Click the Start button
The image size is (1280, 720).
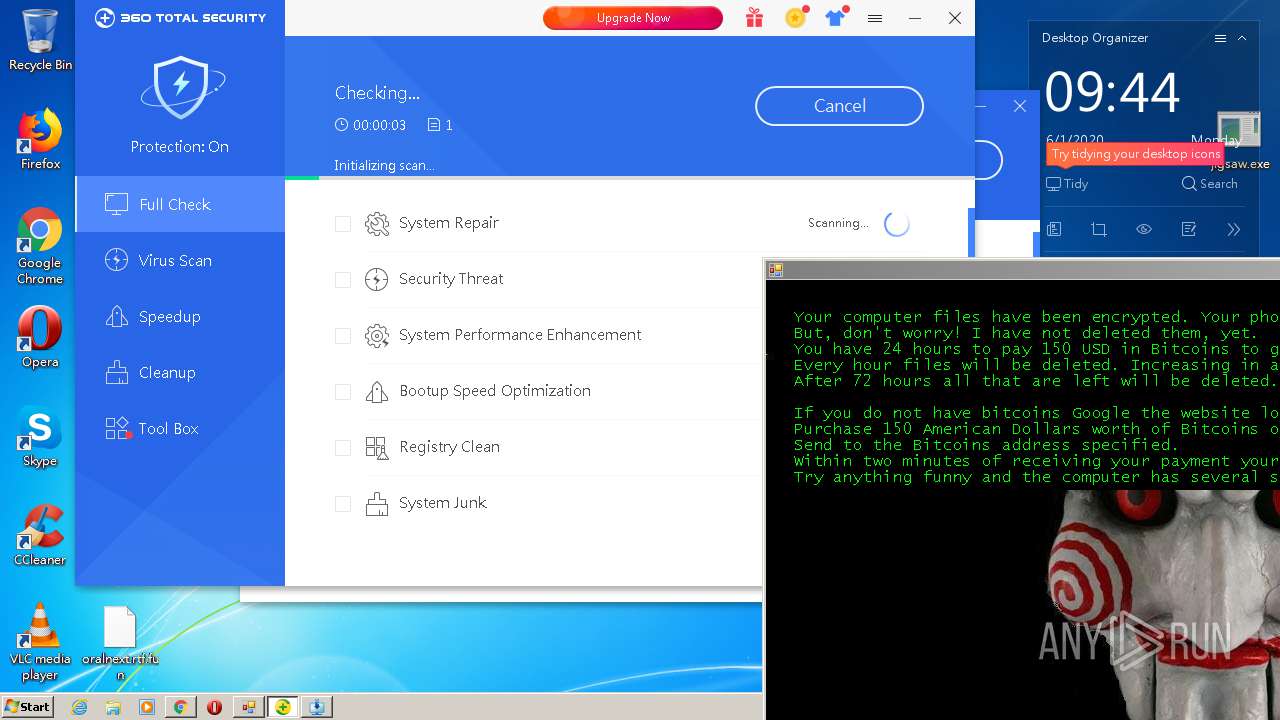click(x=27, y=707)
